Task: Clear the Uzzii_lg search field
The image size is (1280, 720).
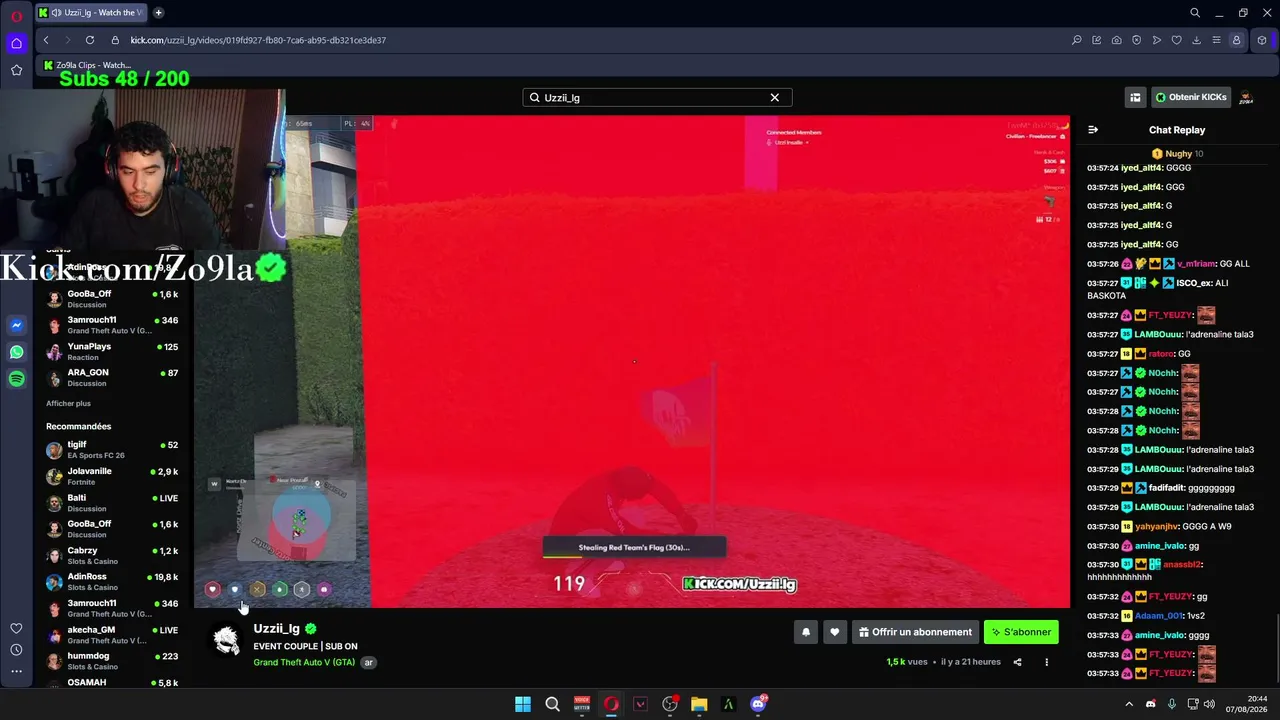Action: 774,97
